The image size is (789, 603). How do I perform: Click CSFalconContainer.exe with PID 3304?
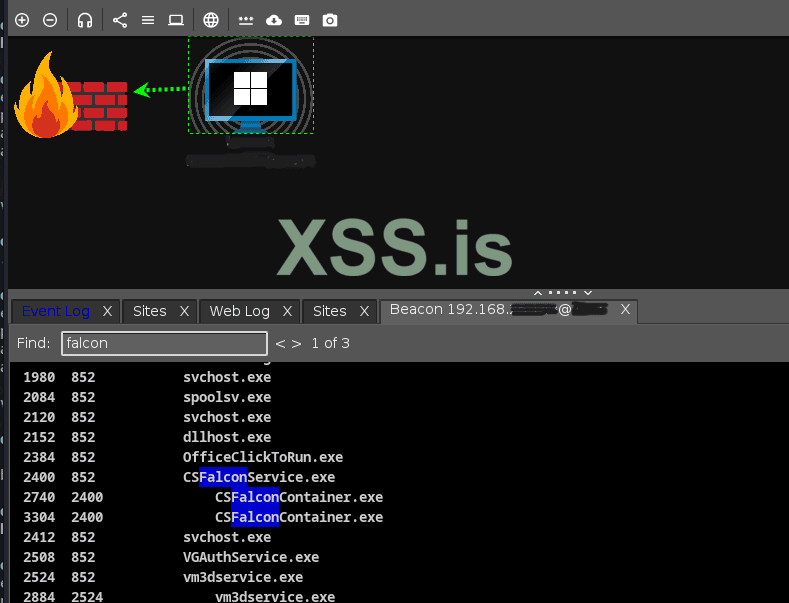299,517
